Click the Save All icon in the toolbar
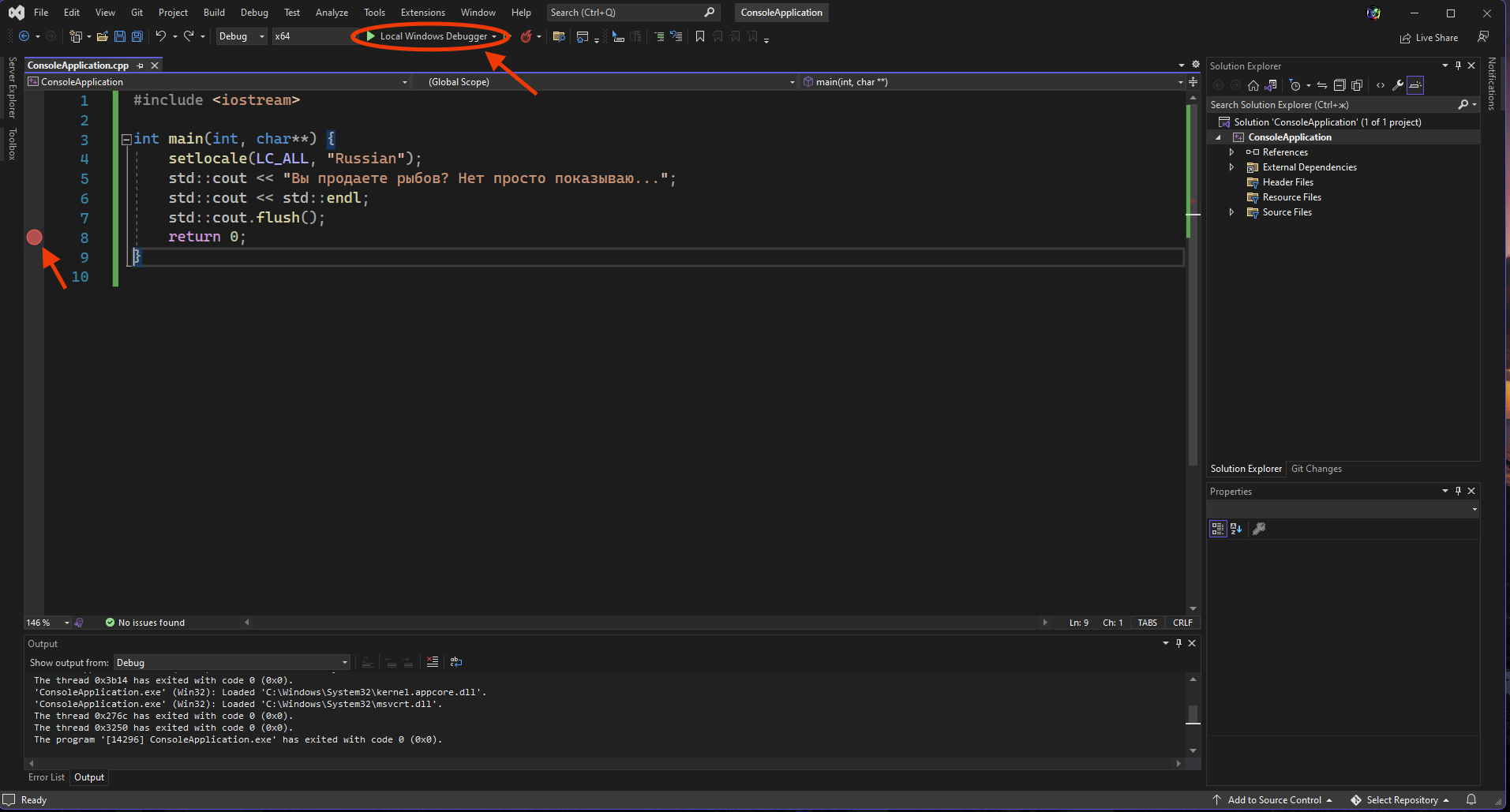Screen dimensions: 1510x812 [137, 36]
